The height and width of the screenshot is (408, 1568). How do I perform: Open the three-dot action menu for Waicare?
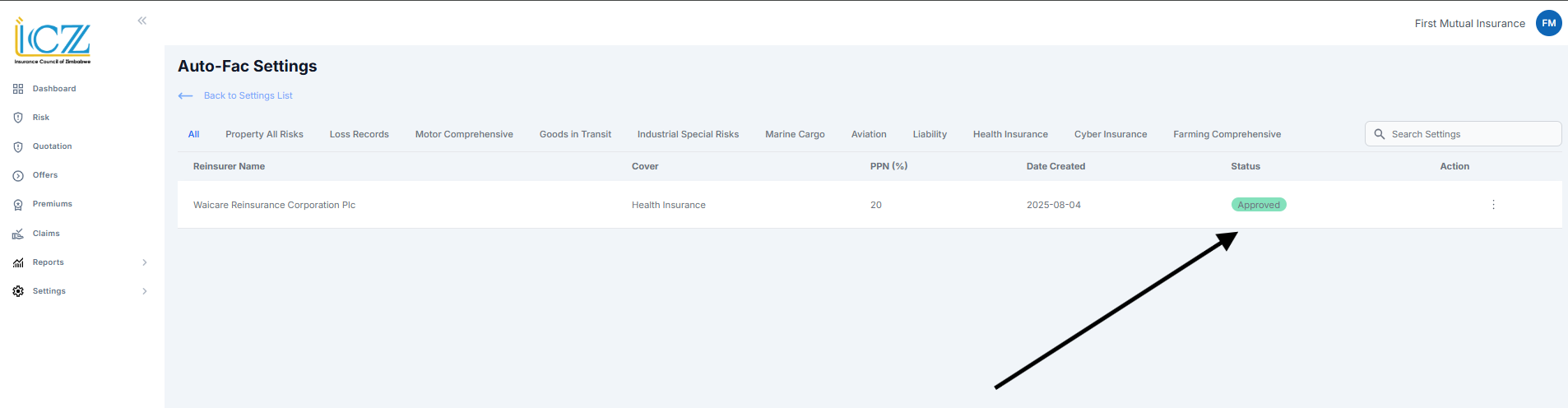(1493, 205)
